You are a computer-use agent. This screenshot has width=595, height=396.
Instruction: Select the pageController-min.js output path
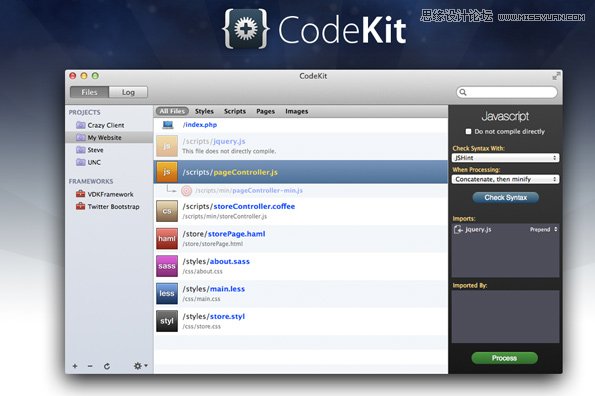(249, 190)
